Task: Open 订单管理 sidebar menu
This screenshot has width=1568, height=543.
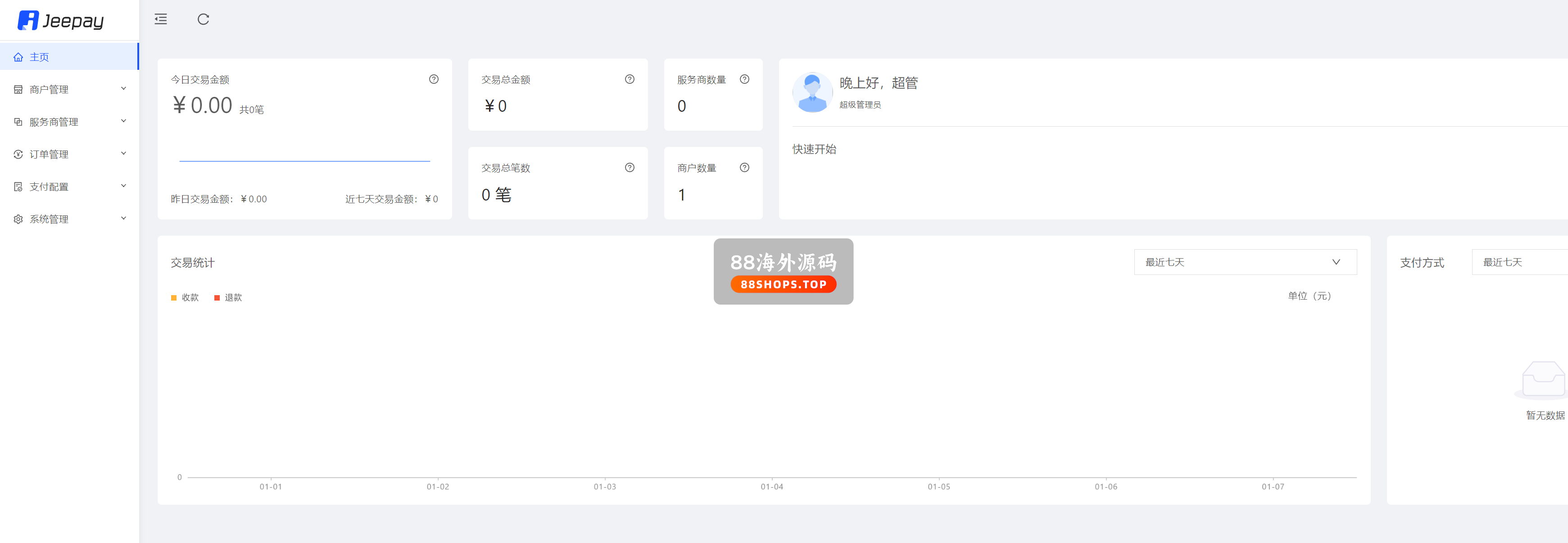Action: tap(69, 154)
